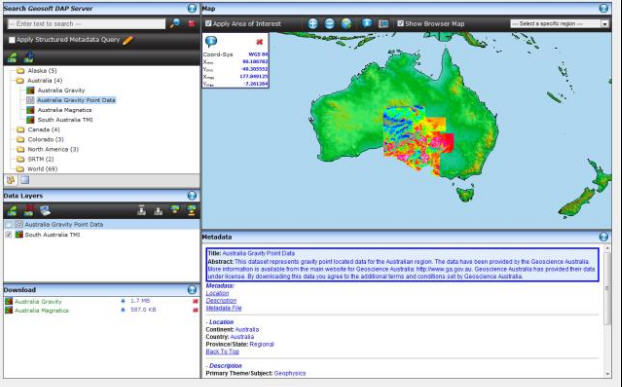Screen dimensions: 622x387
Task: Remove Australia Gravity from the download list
Action: coord(195,302)
